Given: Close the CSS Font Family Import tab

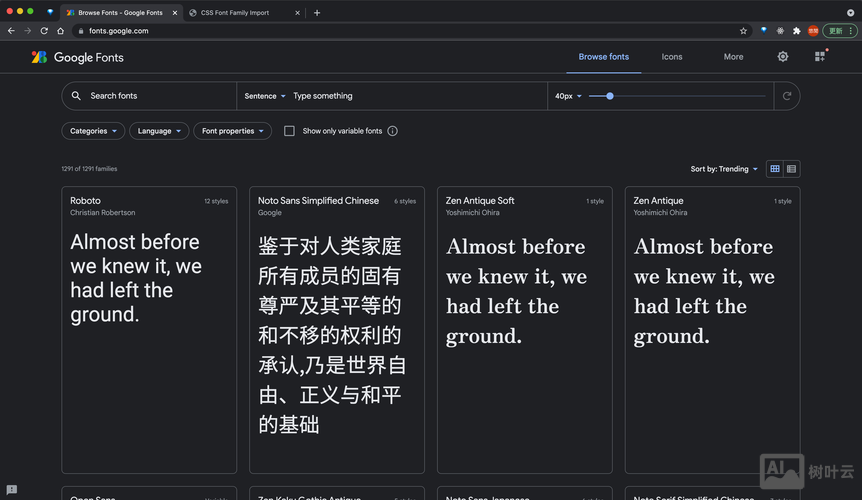Looking at the screenshot, I should pos(297,13).
